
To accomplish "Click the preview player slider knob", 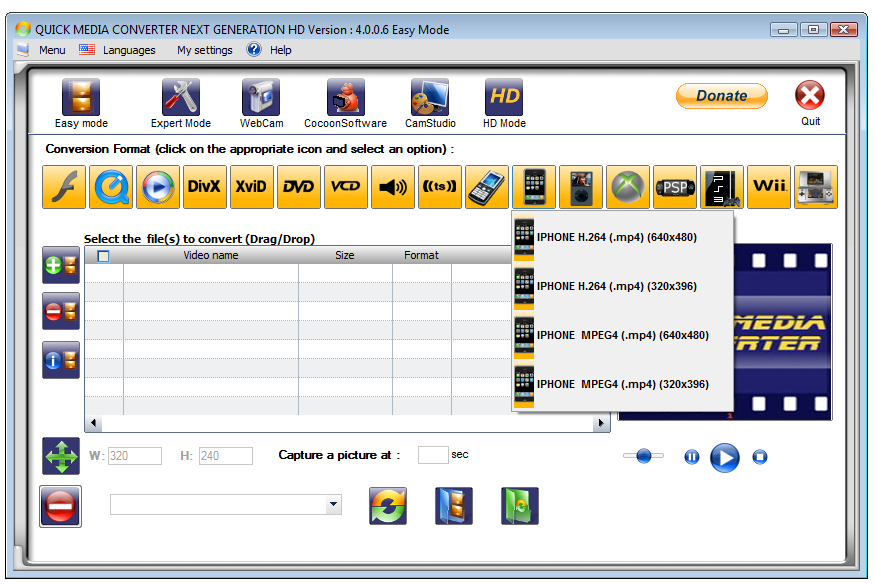I will pyautogui.click(x=643, y=456).
